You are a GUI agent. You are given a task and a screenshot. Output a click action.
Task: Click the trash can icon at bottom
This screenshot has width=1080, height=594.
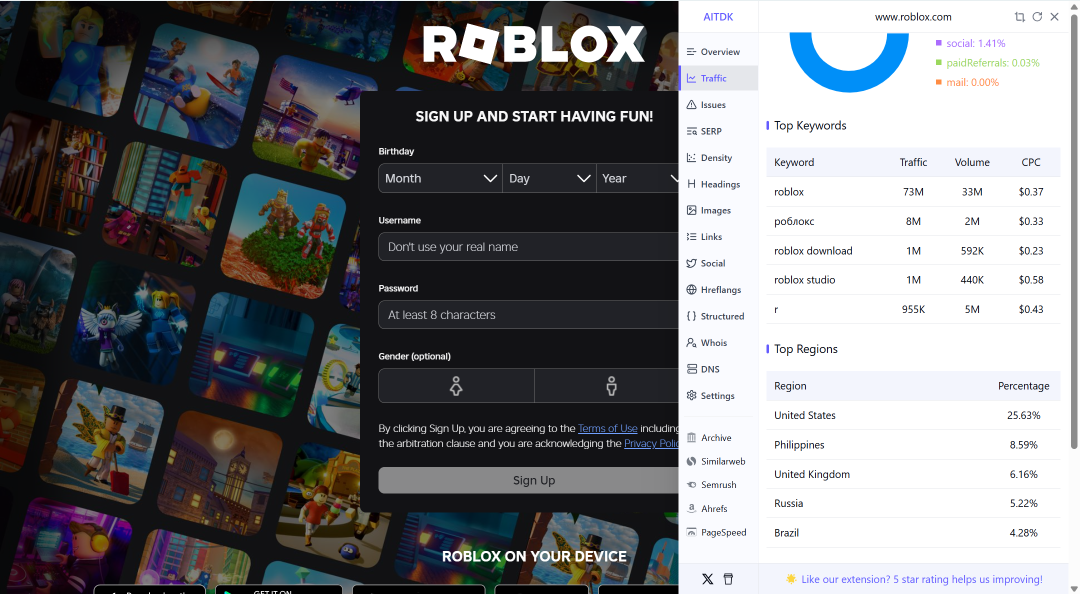(x=728, y=579)
